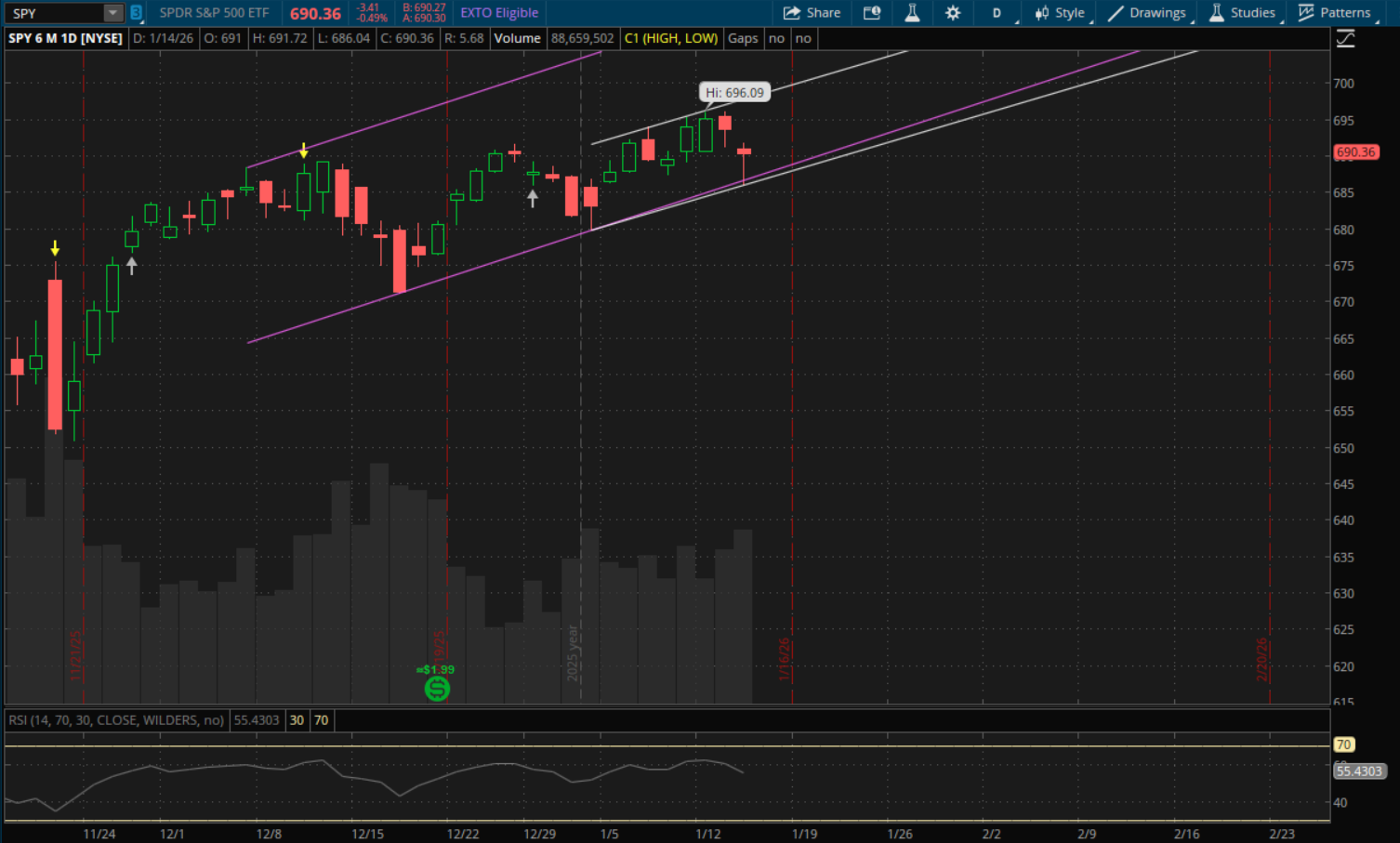The height and width of the screenshot is (843, 1400).
Task: Open the Drawings menu
Action: tap(1148, 13)
